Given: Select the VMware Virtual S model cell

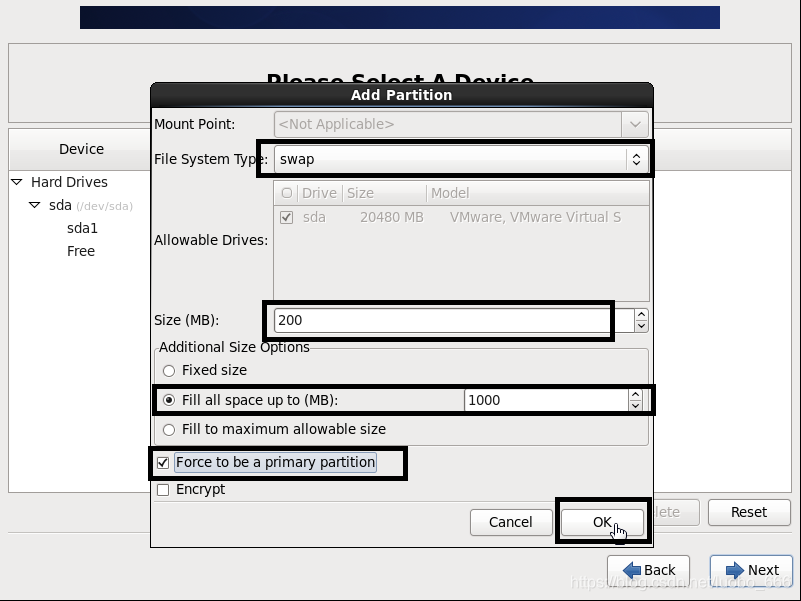Looking at the screenshot, I should tap(535, 218).
